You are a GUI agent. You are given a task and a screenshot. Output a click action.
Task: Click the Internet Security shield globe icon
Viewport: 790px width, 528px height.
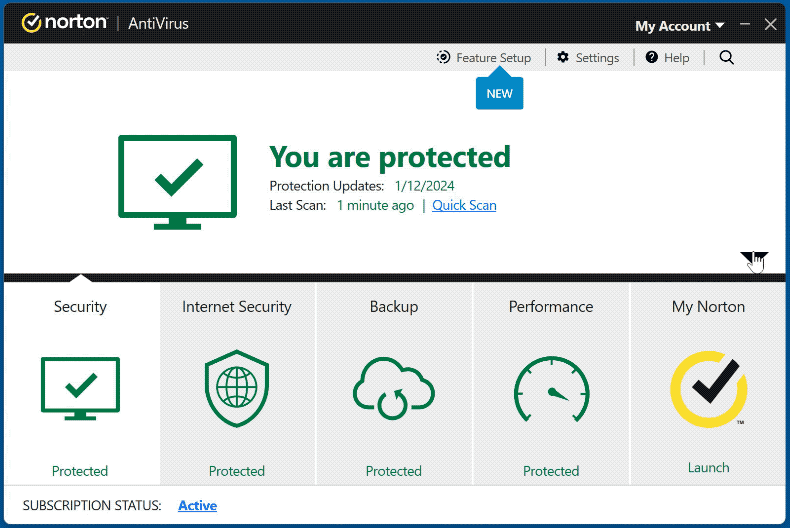[237, 388]
